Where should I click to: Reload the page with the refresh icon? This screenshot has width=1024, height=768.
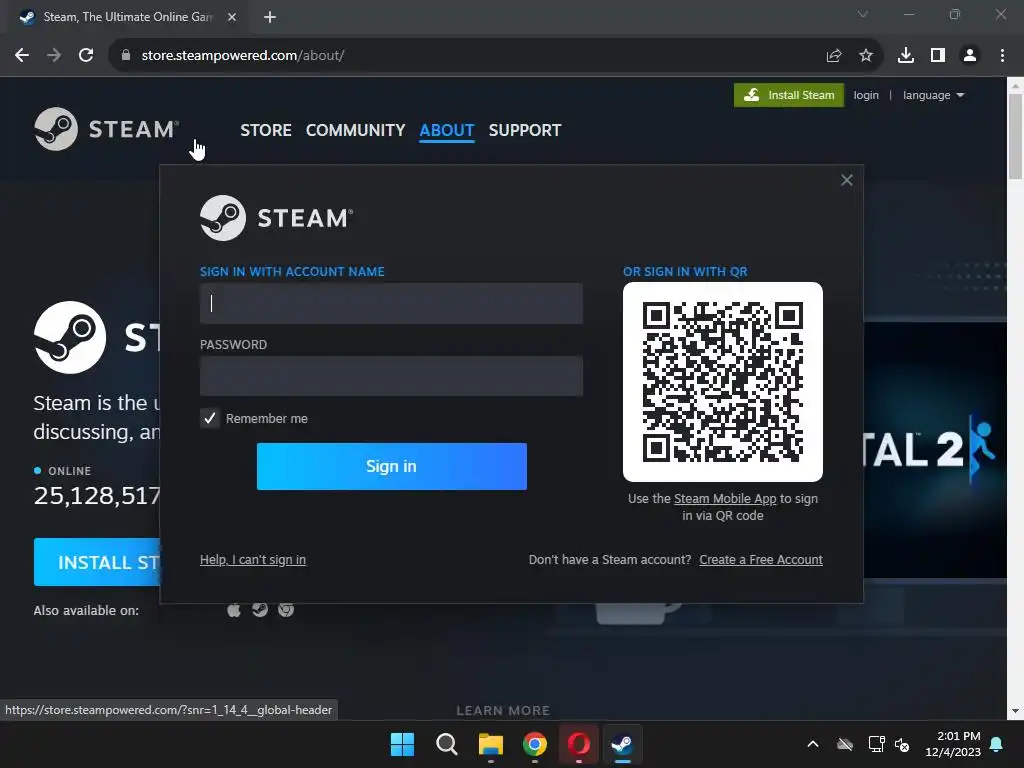coord(86,56)
